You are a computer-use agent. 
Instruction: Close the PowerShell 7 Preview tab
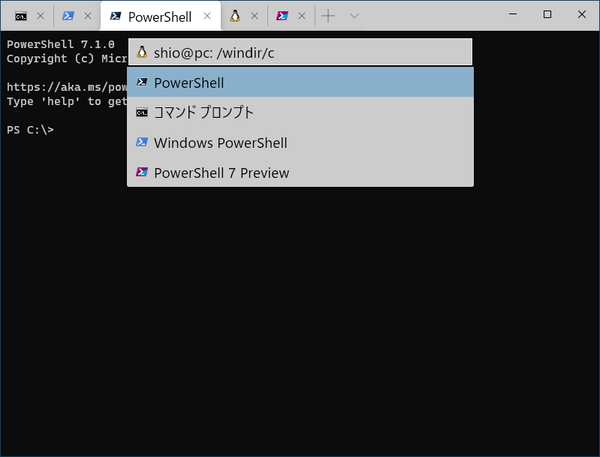click(x=302, y=16)
